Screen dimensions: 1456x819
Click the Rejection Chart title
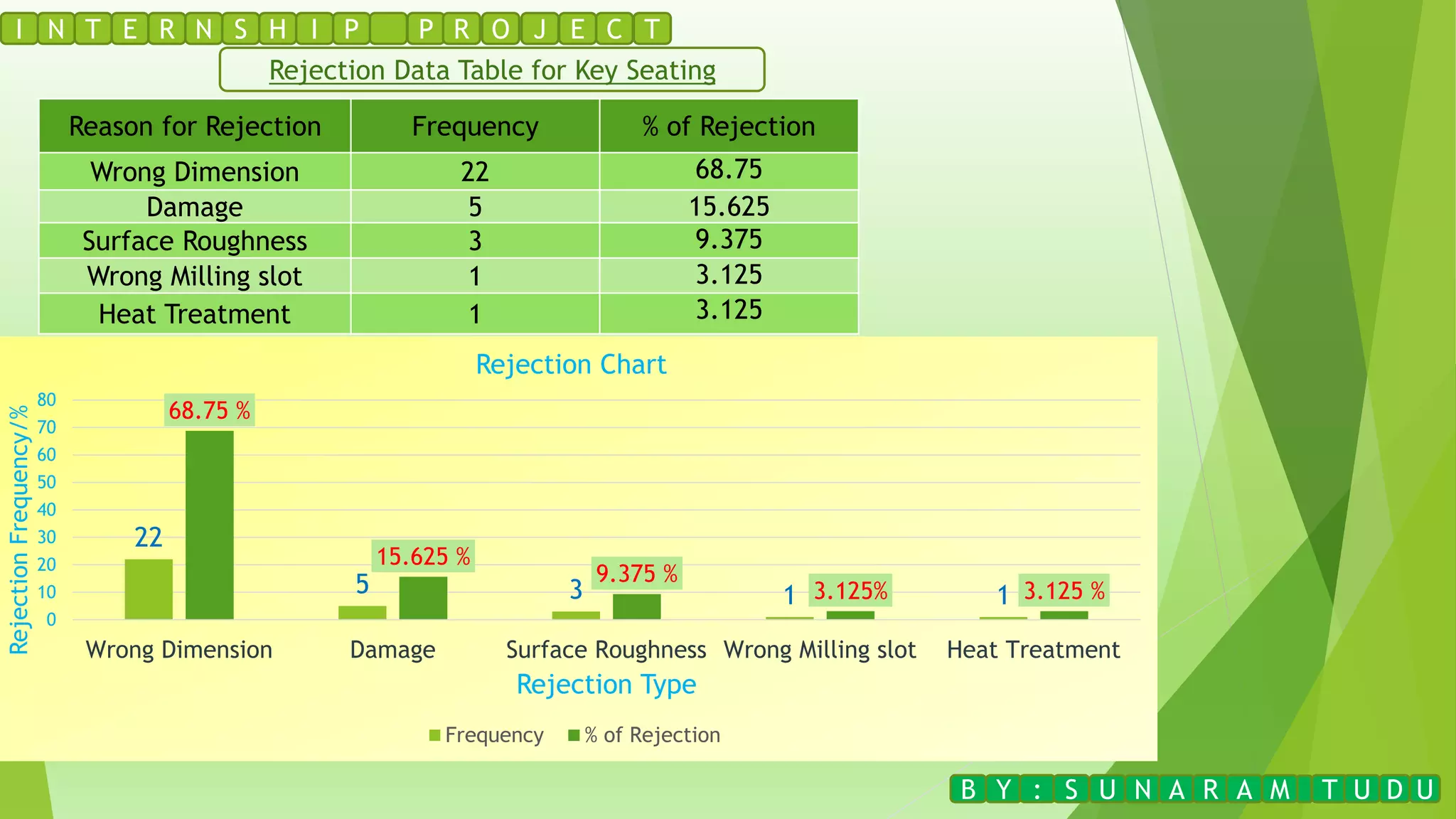coord(571,365)
